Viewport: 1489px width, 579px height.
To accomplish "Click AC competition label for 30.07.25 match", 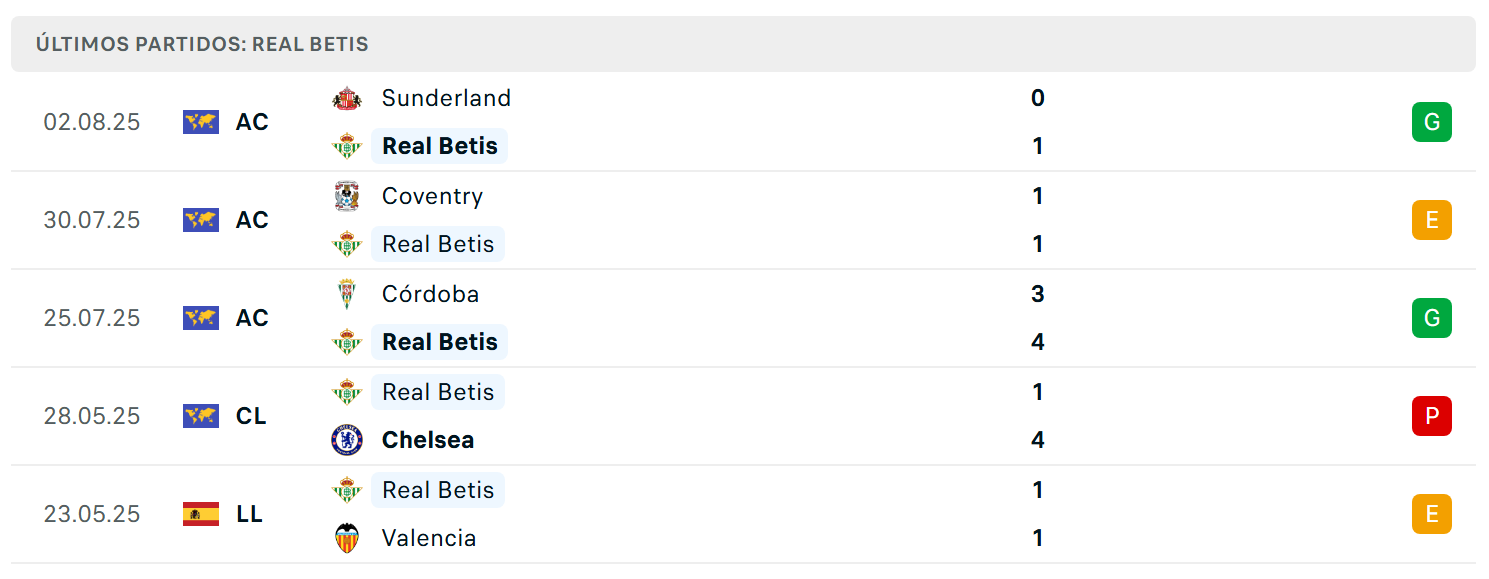I will pos(252,220).
